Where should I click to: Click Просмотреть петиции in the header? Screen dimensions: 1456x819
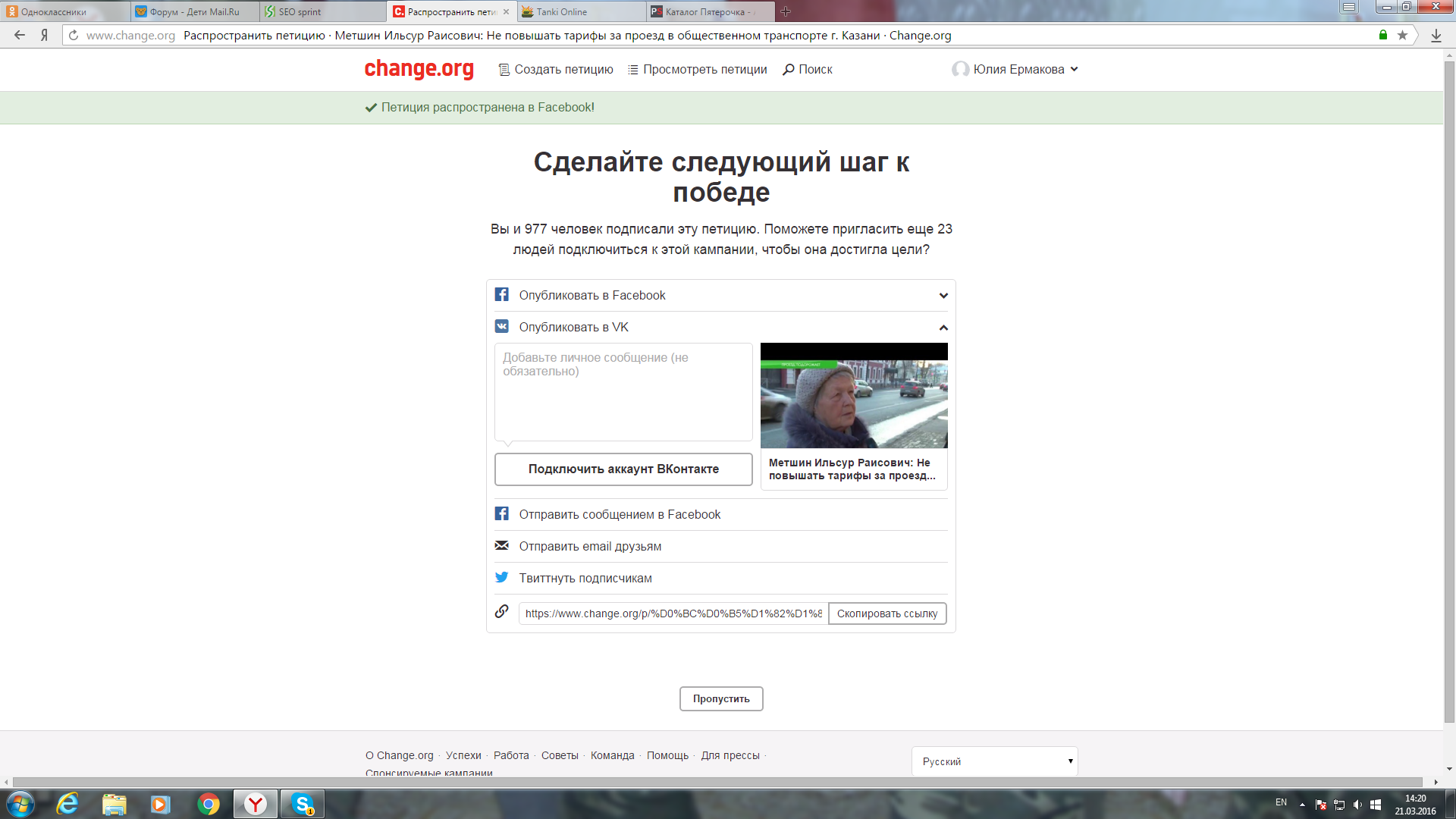698,69
